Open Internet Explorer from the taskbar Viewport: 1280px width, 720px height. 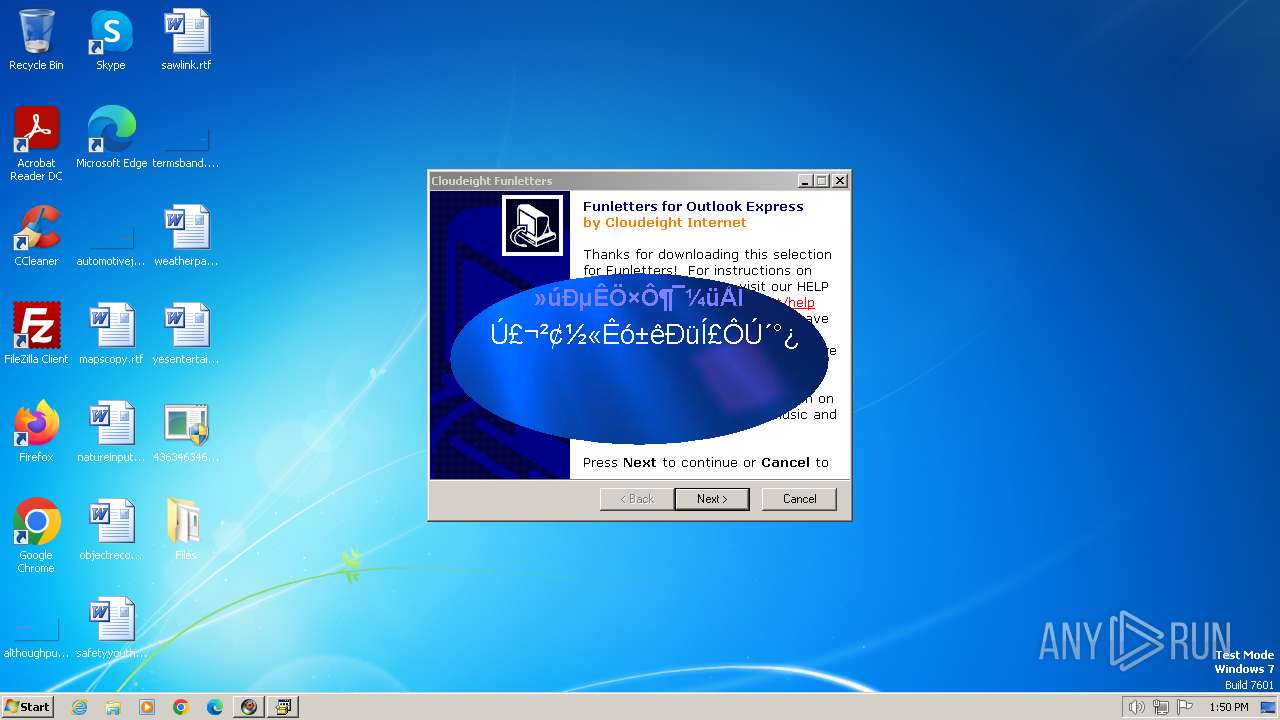pyautogui.click(x=80, y=707)
